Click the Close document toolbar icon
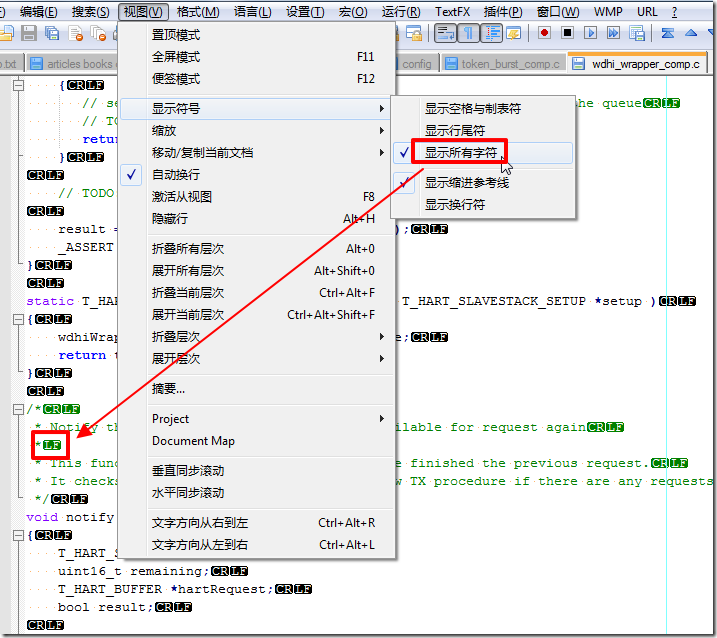The image size is (717, 638). coord(75,33)
